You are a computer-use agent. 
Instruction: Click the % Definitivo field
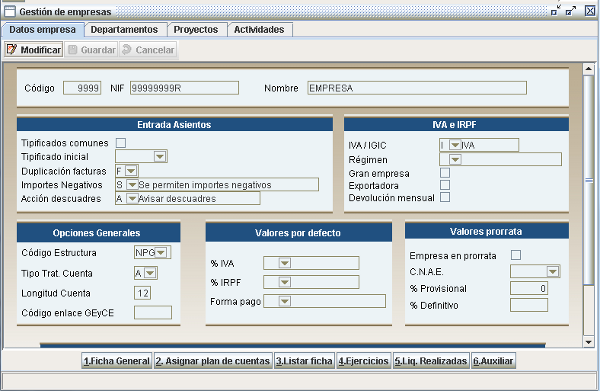[x=529, y=305]
